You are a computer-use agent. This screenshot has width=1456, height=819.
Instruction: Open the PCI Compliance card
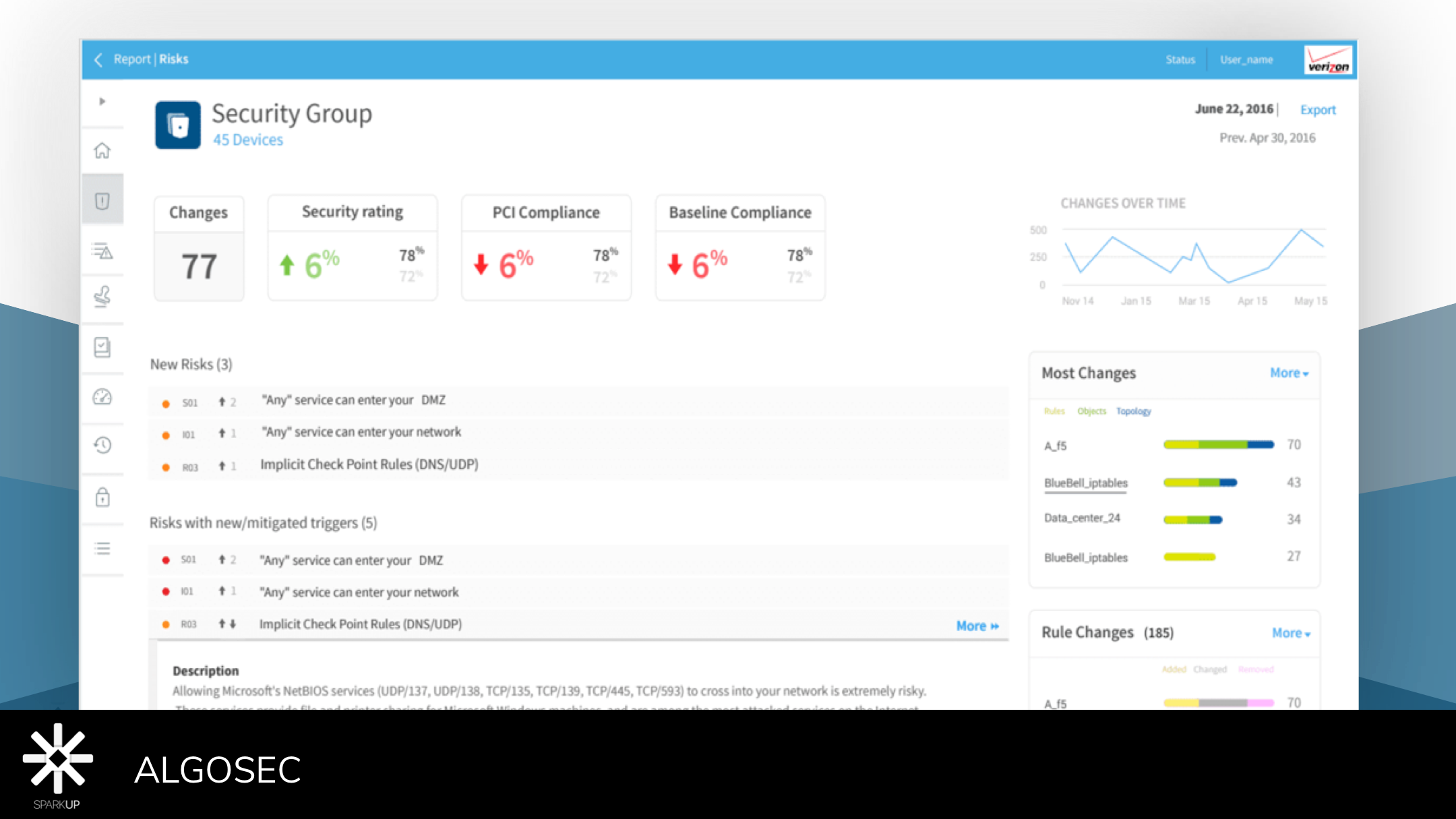(546, 248)
